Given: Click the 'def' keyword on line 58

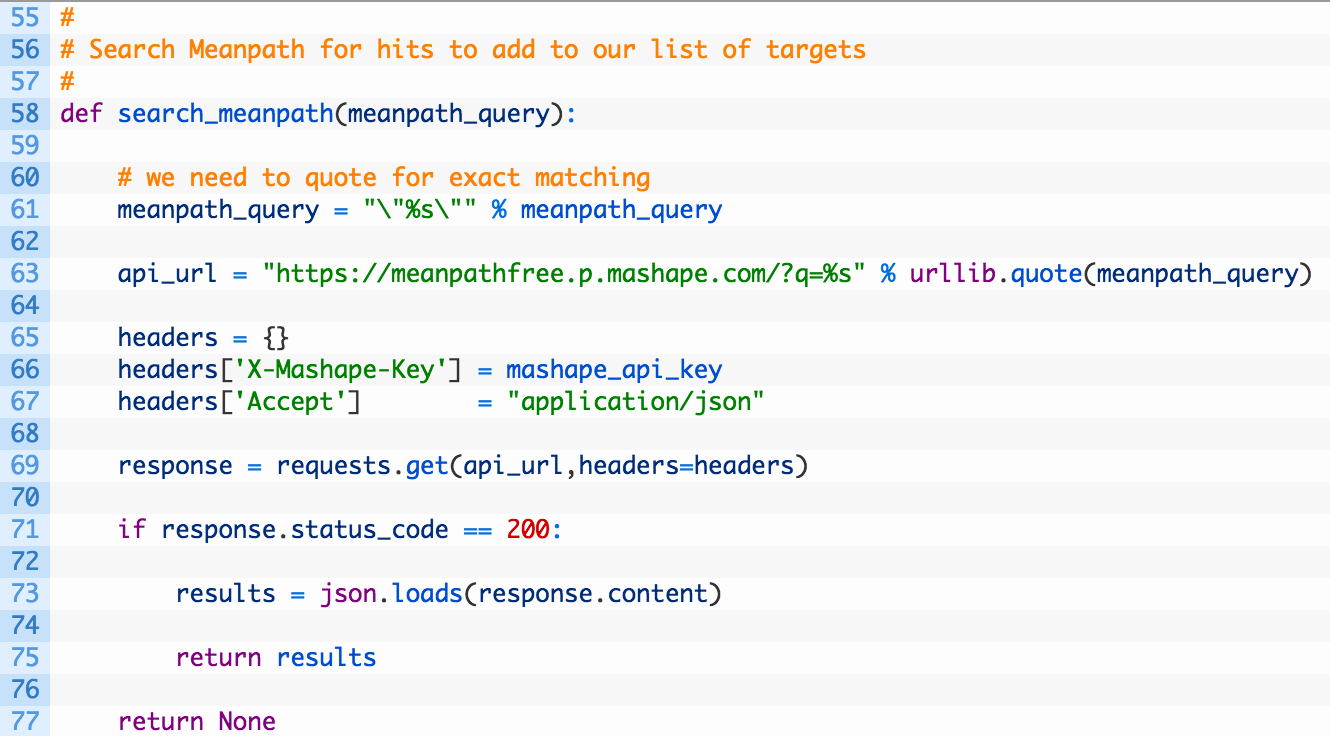Looking at the screenshot, I should point(81,113).
